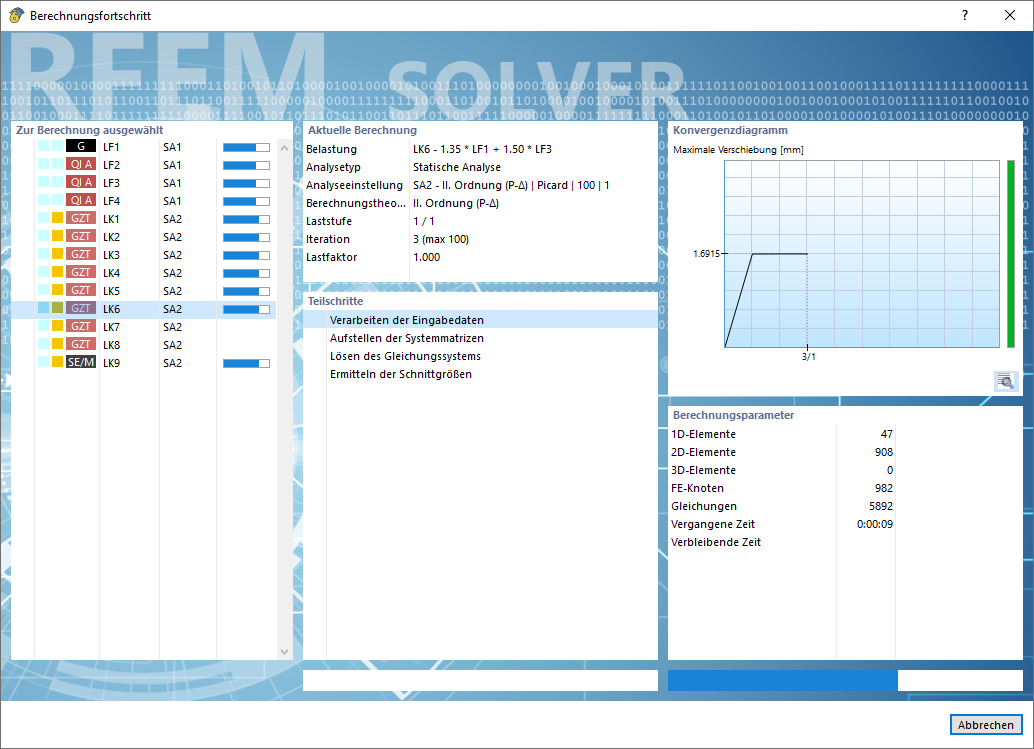The height and width of the screenshot is (749, 1034).
Task: Click the QI A badge of LF3
Action: click(81, 182)
